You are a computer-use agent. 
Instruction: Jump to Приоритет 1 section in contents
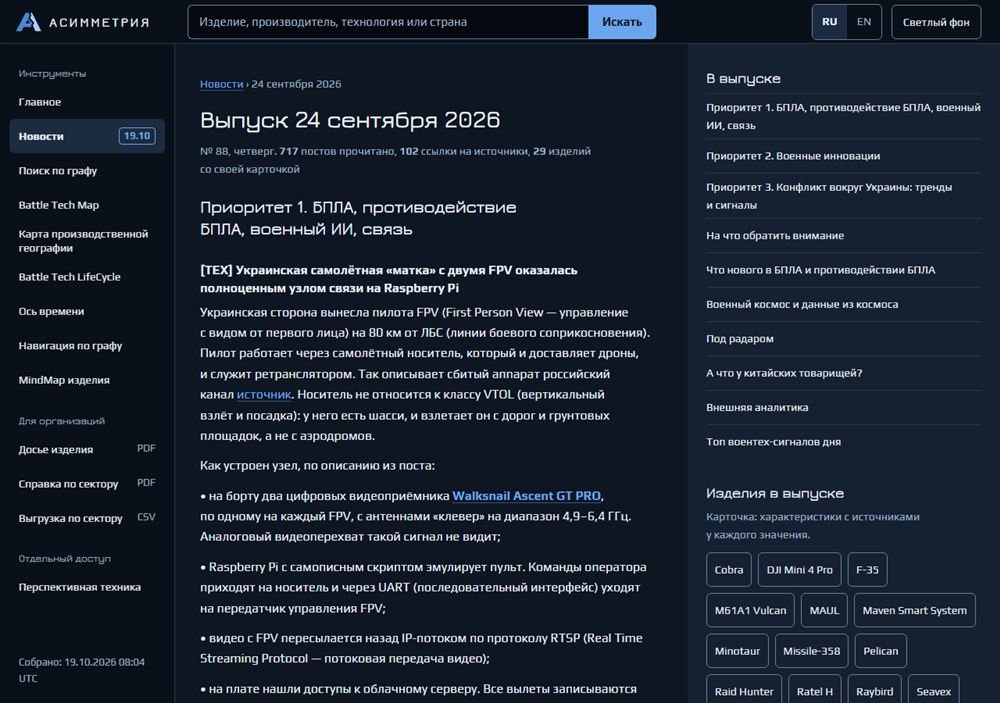coord(844,116)
